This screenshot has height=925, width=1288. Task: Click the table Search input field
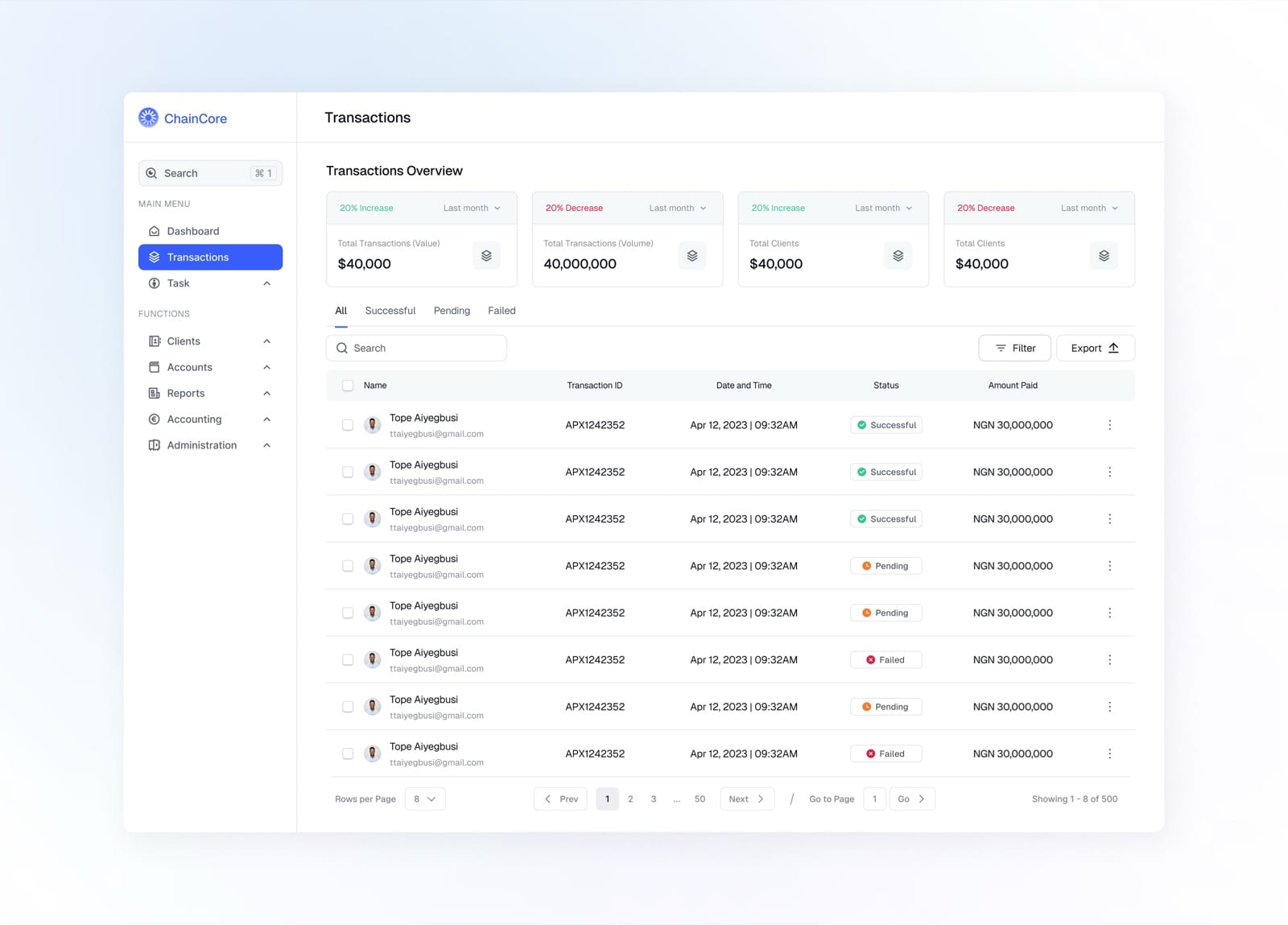416,348
